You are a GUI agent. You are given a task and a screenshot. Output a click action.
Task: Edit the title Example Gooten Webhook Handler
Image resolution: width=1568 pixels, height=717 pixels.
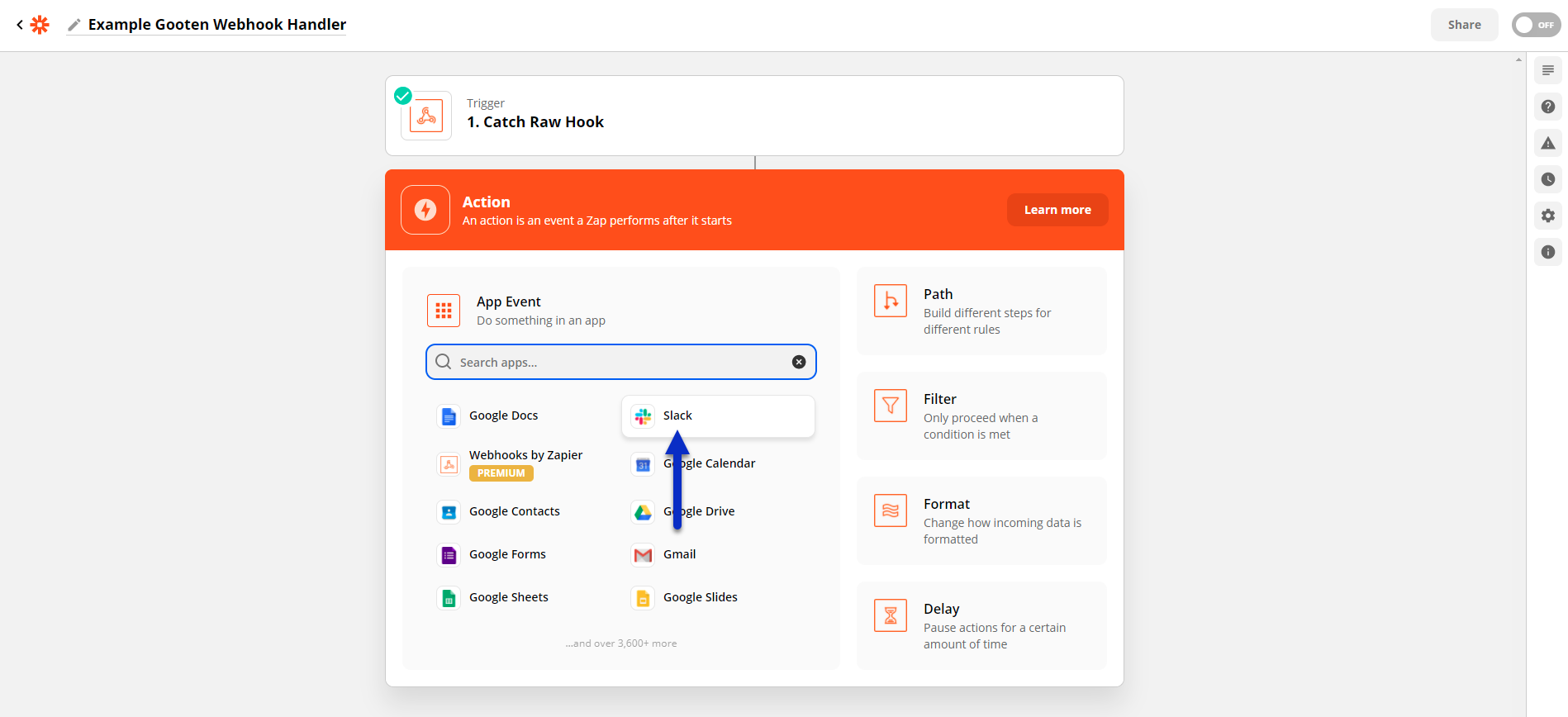(x=217, y=25)
